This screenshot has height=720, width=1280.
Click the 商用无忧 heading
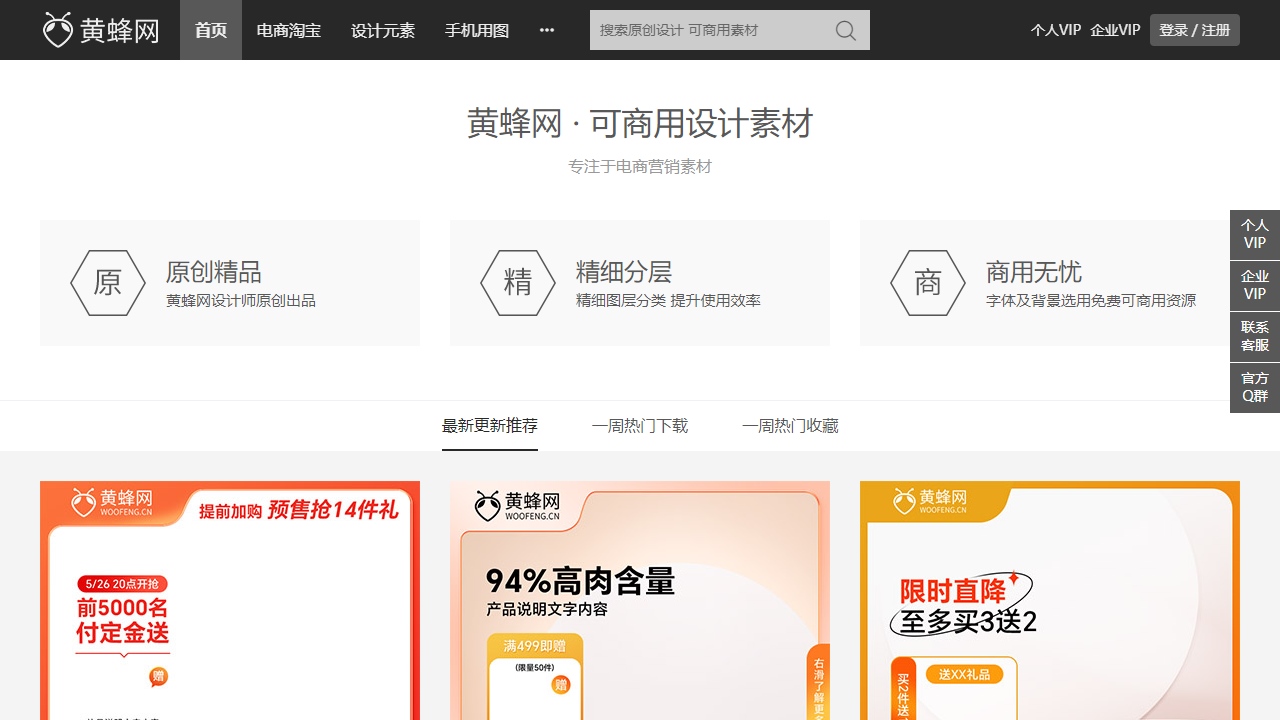[1034, 272]
